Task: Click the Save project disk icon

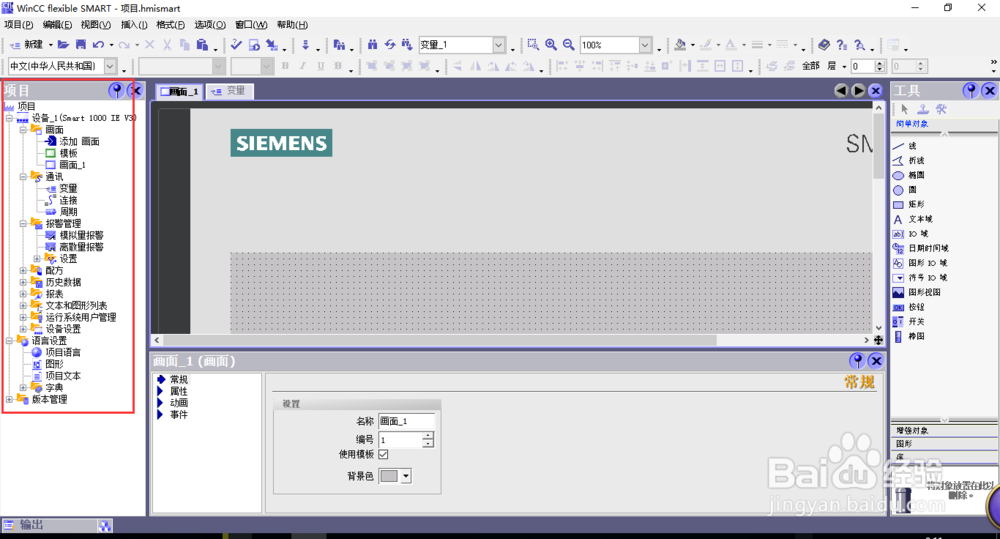Action: (80, 45)
